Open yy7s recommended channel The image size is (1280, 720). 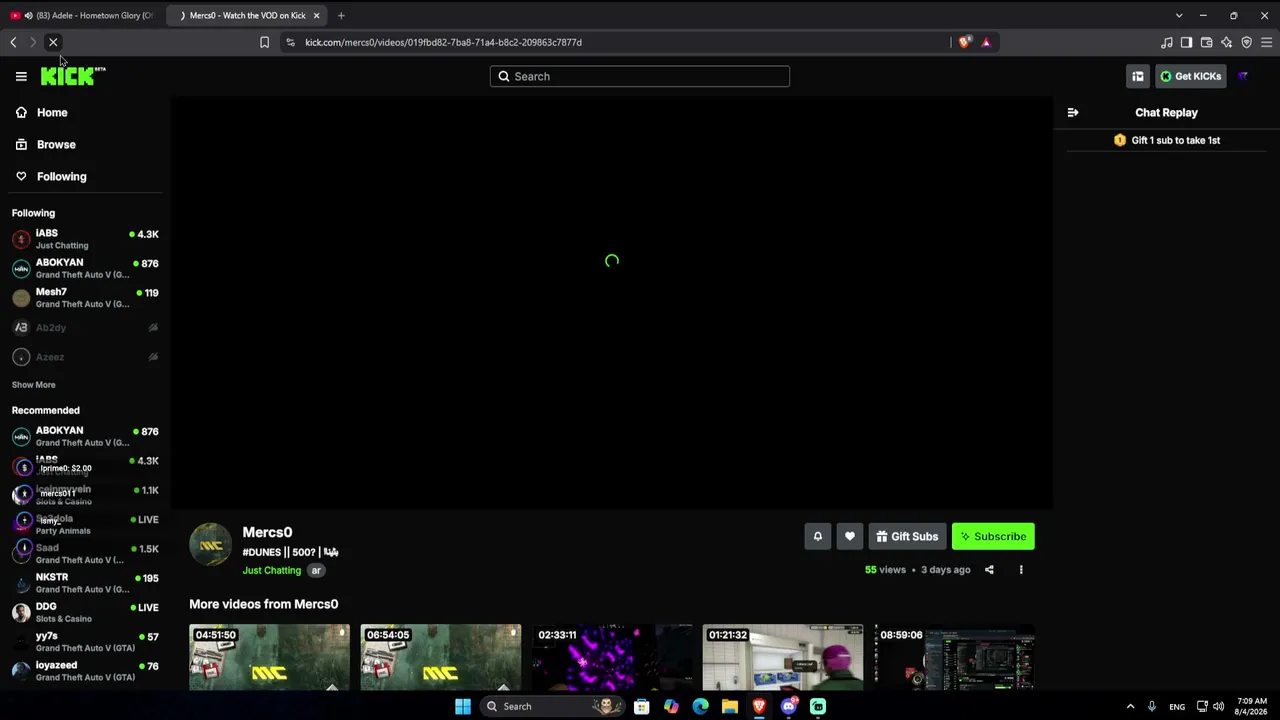(85, 642)
